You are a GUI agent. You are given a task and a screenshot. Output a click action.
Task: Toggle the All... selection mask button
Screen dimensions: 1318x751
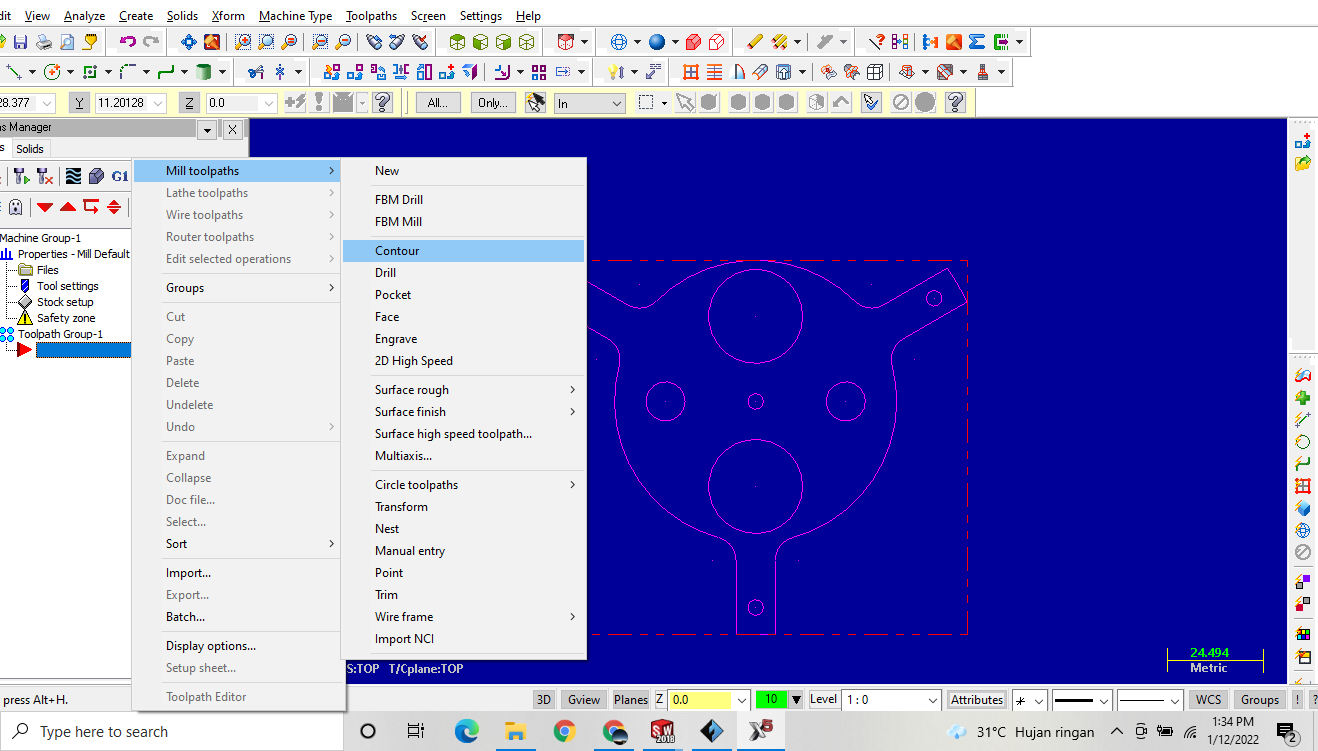tap(437, 102)
